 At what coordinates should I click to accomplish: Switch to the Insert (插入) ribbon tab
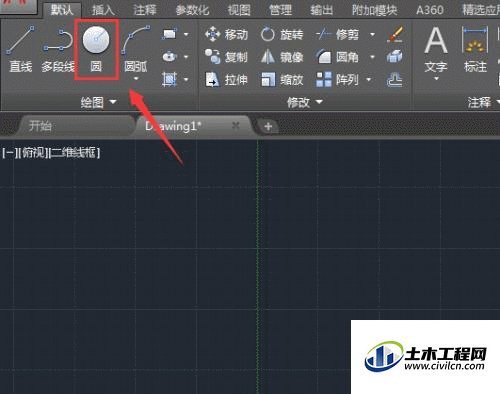click(x=103, y=10)
